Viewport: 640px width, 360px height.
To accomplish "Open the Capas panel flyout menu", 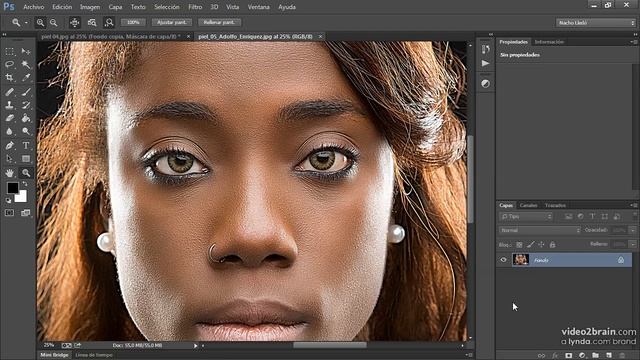I will pyautogui.click(x=634, y=205).
